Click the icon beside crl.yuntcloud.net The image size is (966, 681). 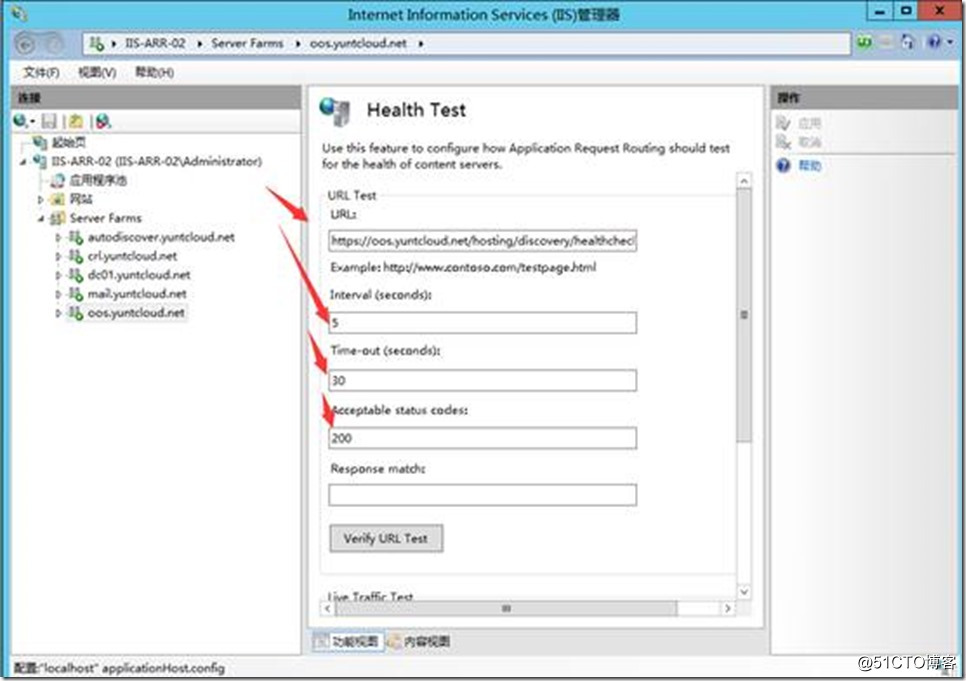(76, 256)
